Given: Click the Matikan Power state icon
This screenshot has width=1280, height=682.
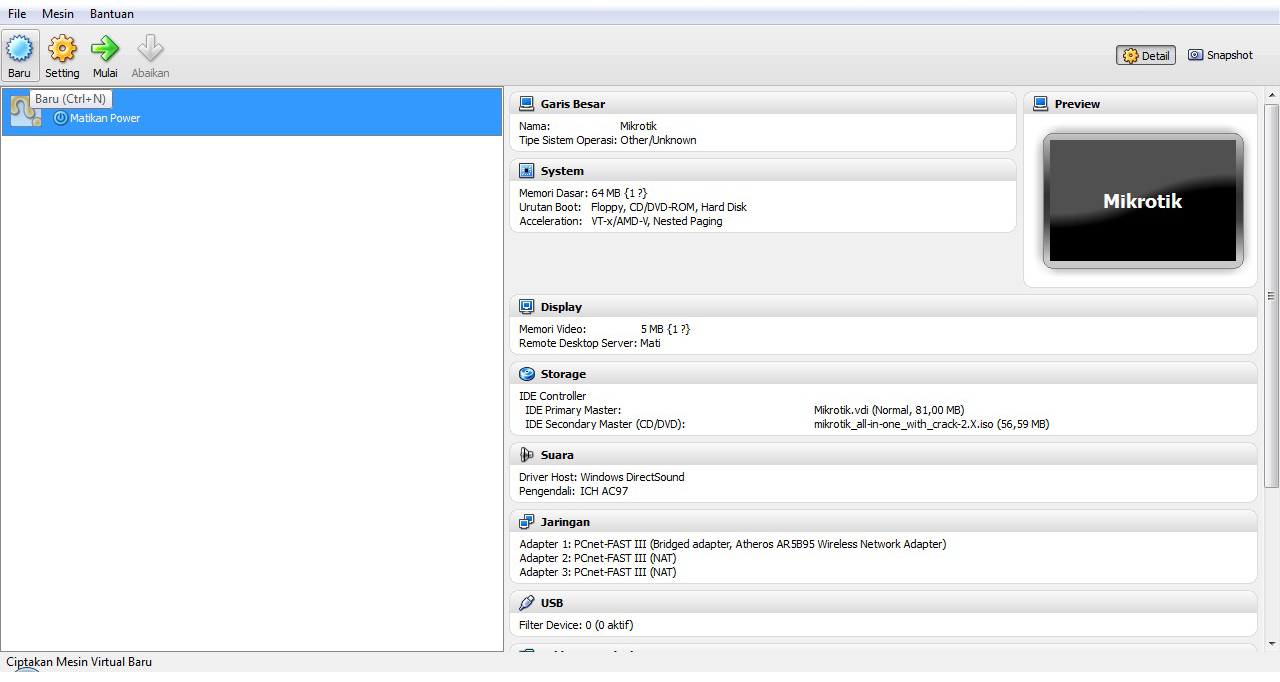Looking at the screenshot, I should tap(60, 118).
